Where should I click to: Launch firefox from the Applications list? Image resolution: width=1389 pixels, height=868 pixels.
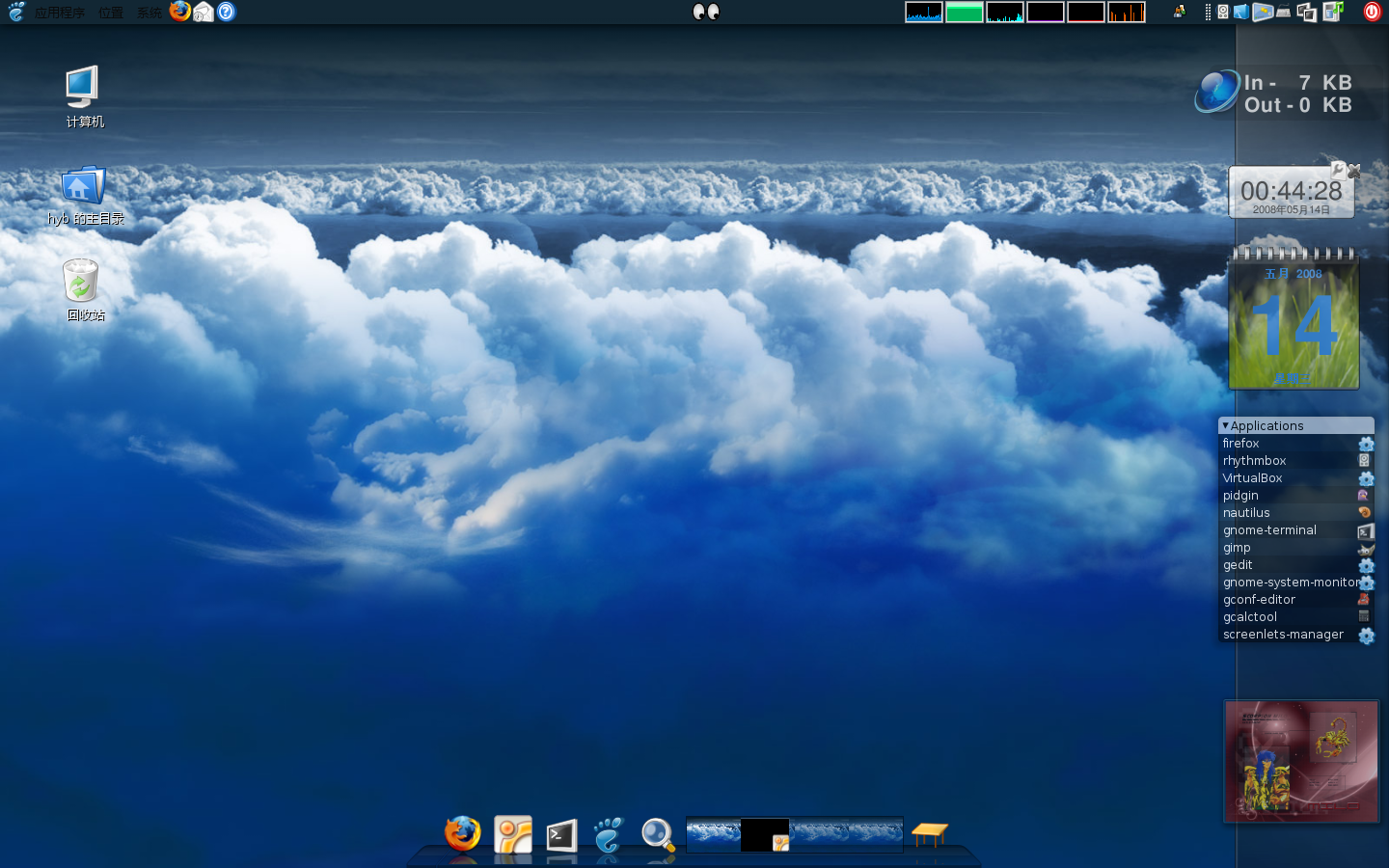coord(1297,444)
